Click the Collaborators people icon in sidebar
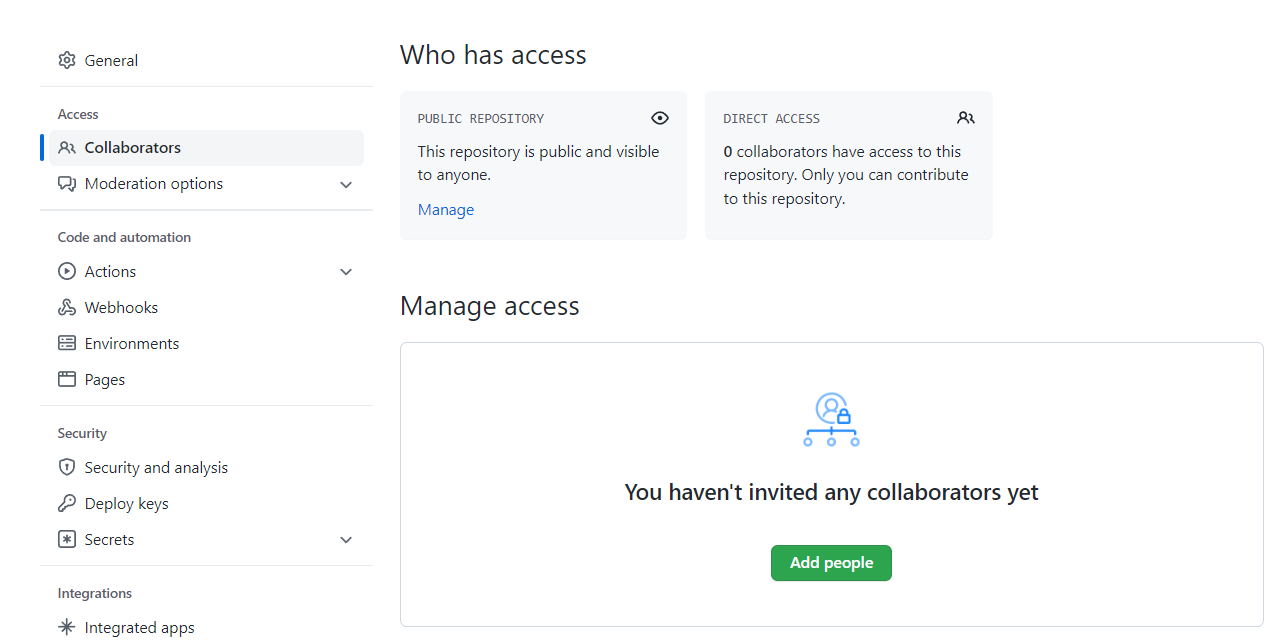This screenshot has width=1287, height=643. click(x=67, y=148)
